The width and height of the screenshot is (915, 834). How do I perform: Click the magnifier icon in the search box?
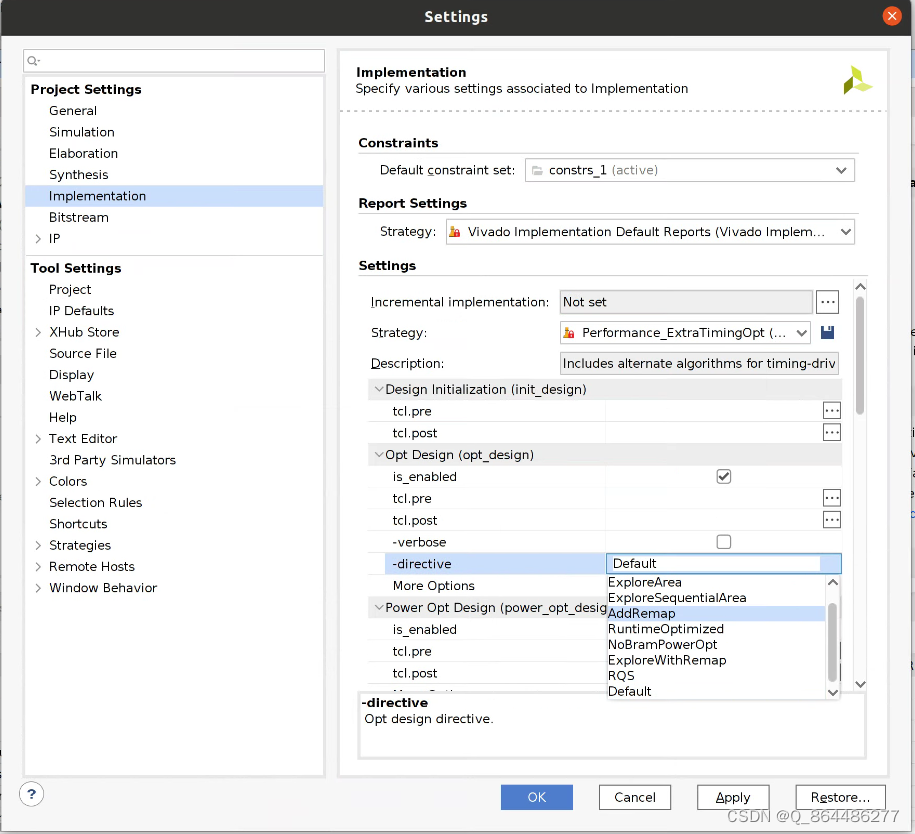33,61
